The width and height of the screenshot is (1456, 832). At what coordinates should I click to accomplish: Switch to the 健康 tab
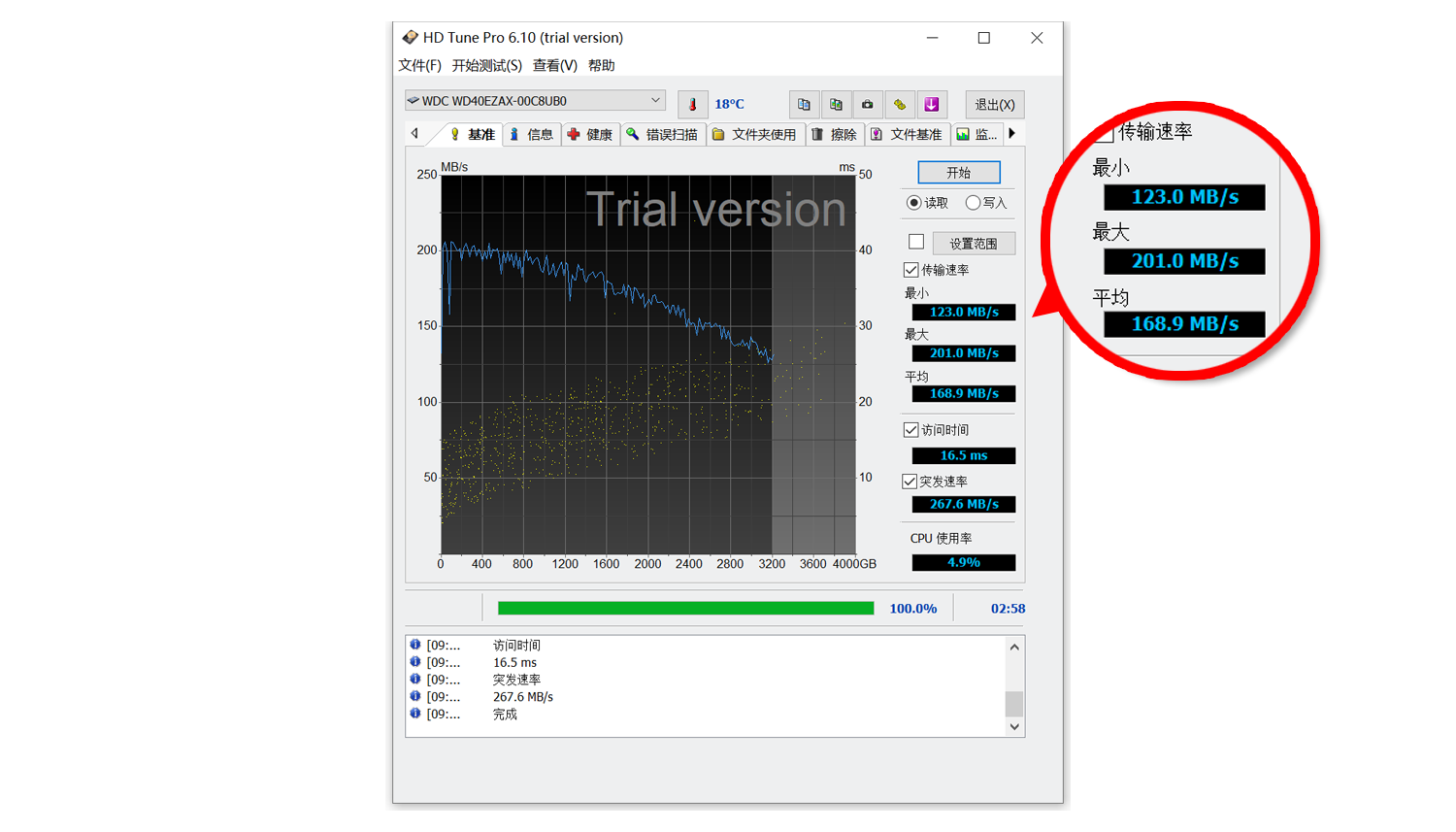tap(590, 134)
